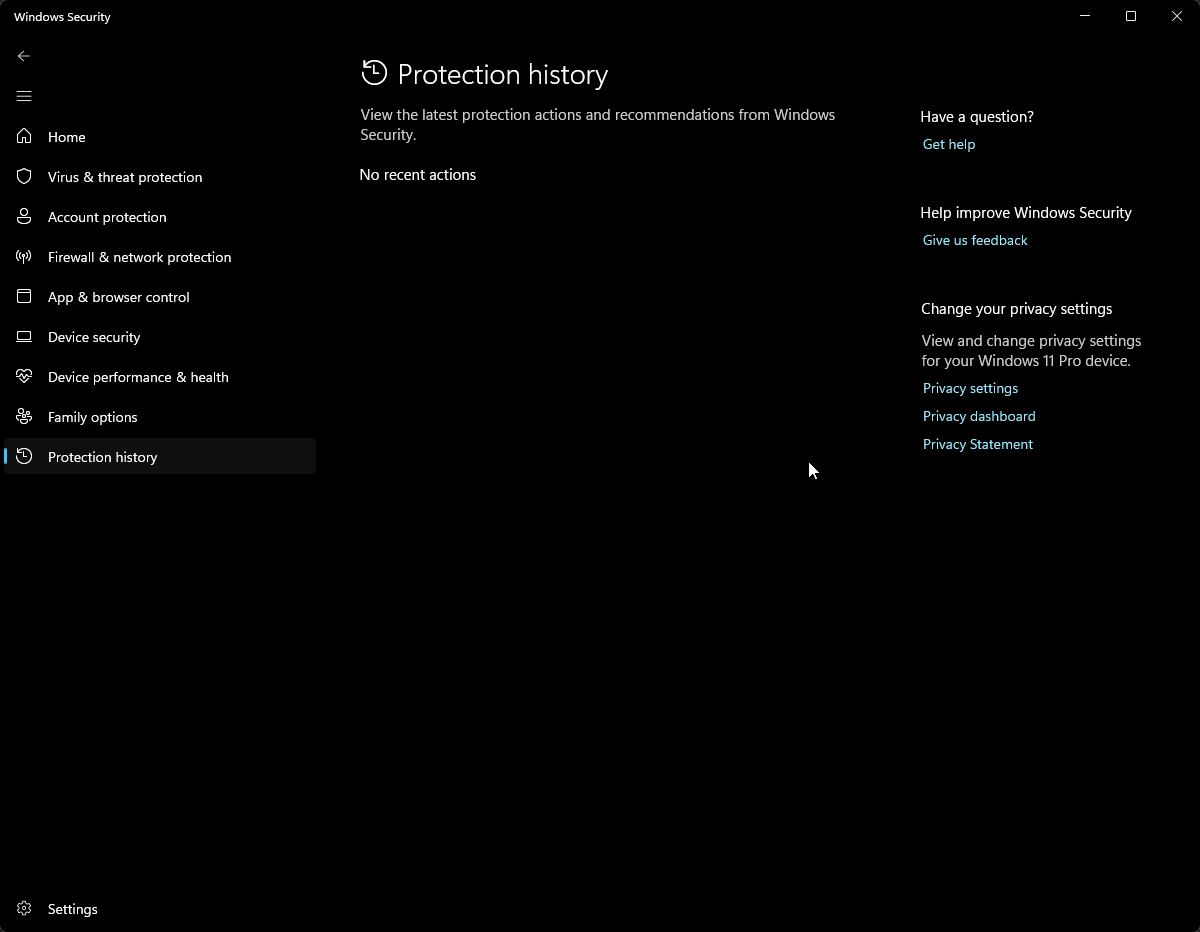
Task: Click the Device performance heart icon
Action: point(24,377)
